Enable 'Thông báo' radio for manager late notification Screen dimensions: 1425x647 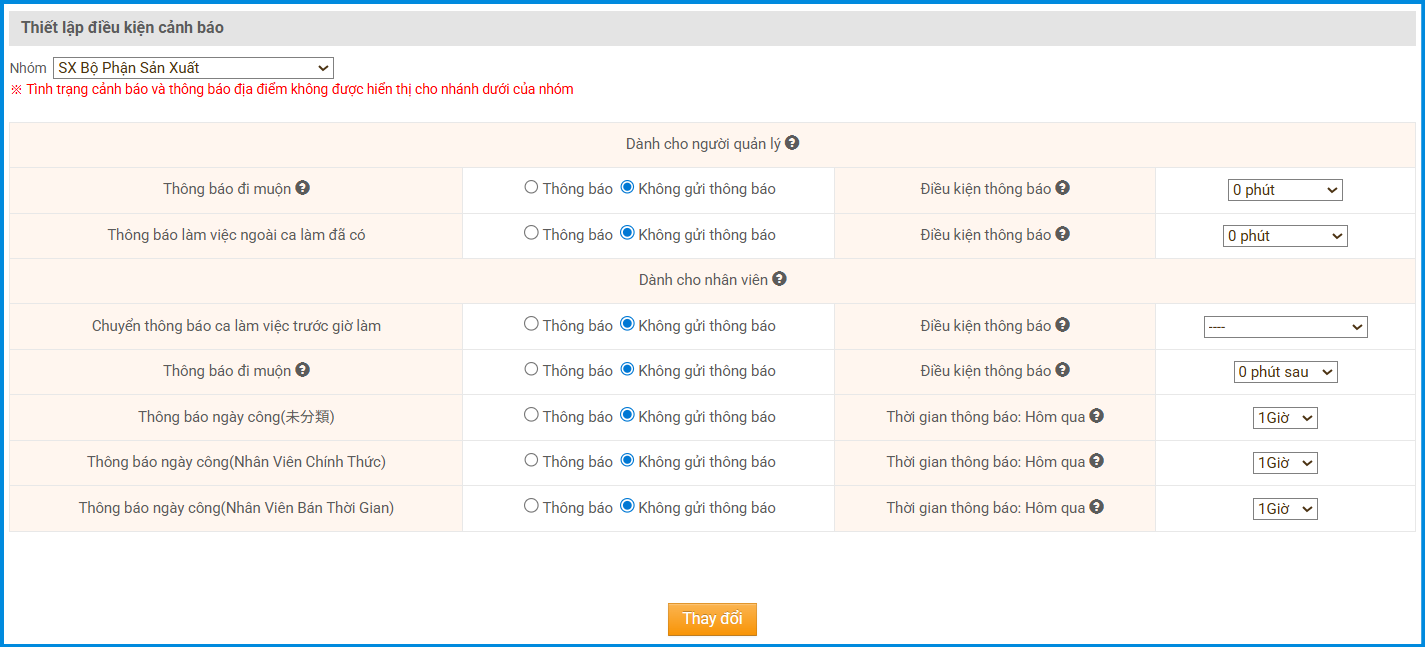(x=531, y=187)
